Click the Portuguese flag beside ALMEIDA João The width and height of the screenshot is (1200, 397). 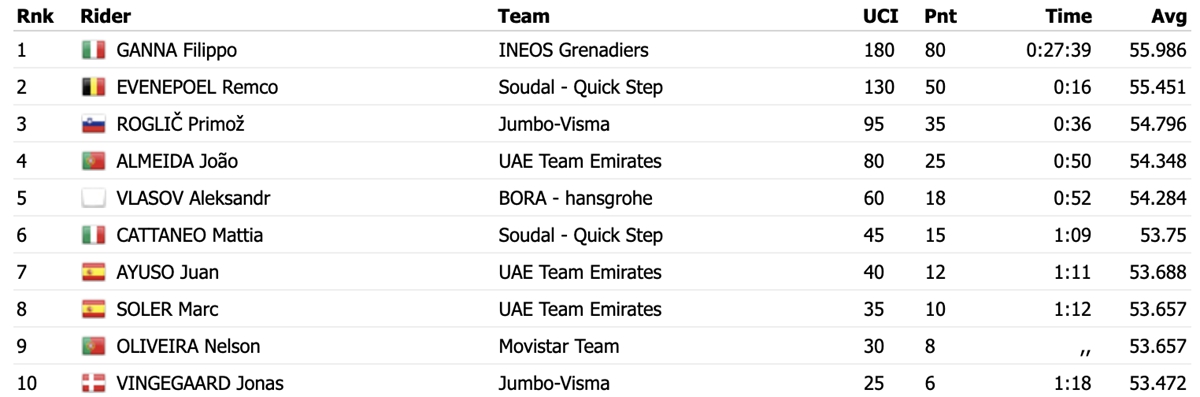pyautogui.click(x=94, y=161)
